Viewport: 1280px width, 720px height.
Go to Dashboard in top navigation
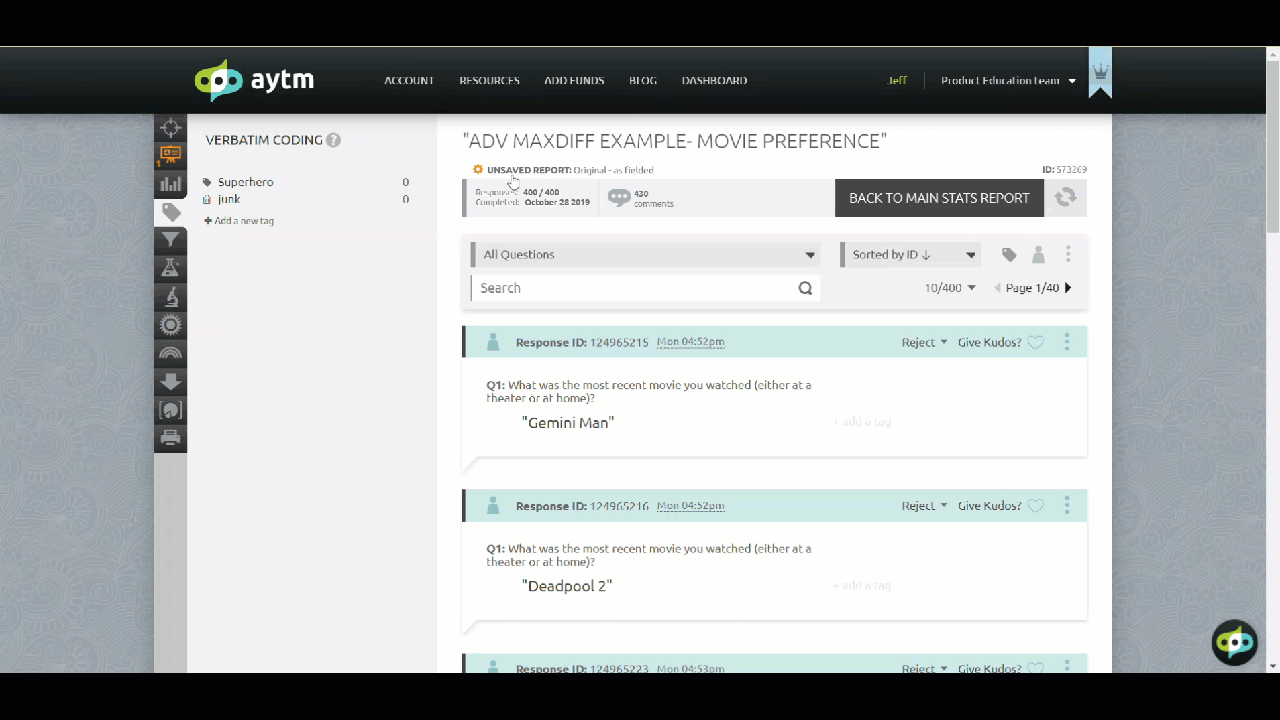[714, 81]
